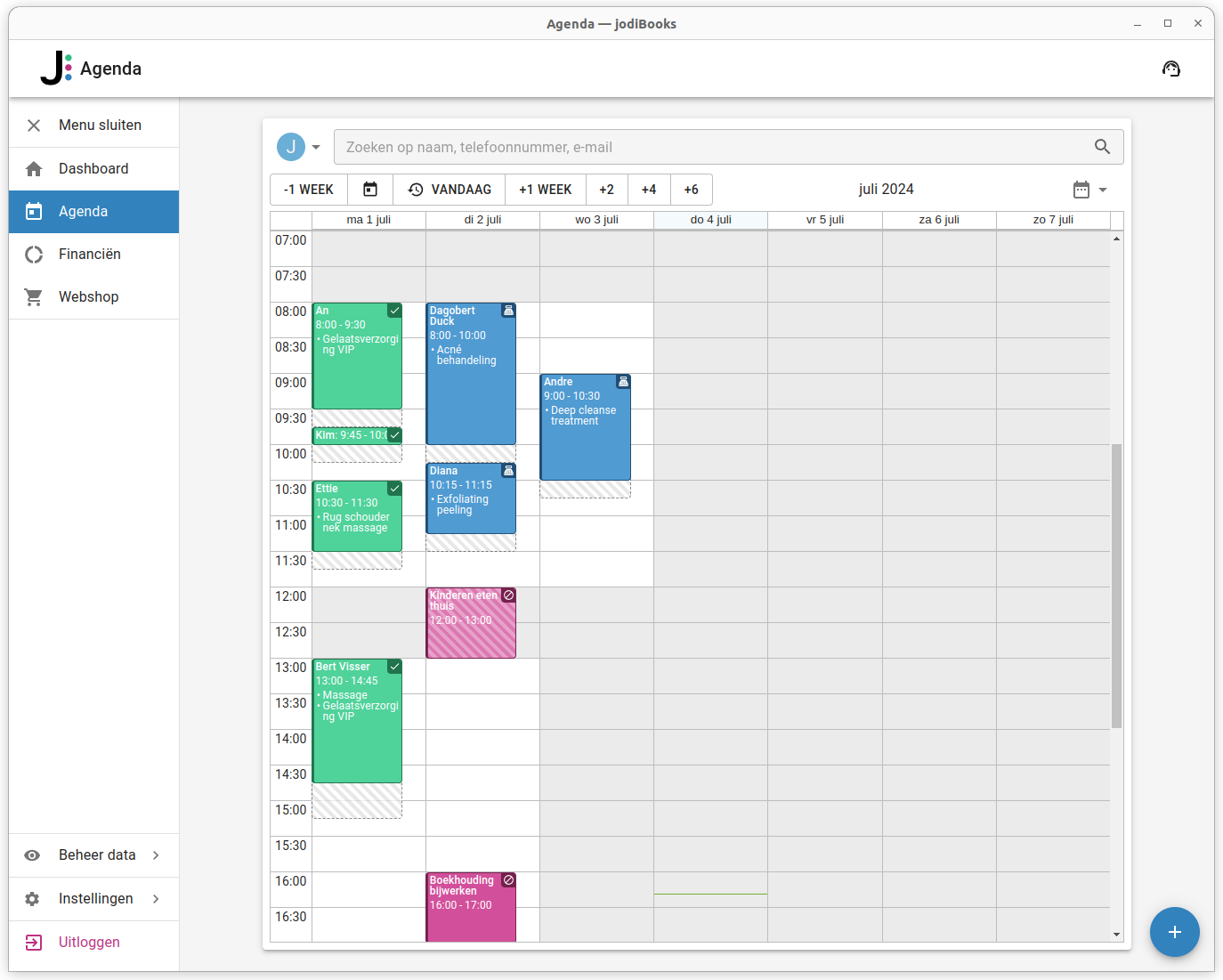Click Uitloggen to log out
This screenshot has width=1223, height=980.
pos(93,943)
